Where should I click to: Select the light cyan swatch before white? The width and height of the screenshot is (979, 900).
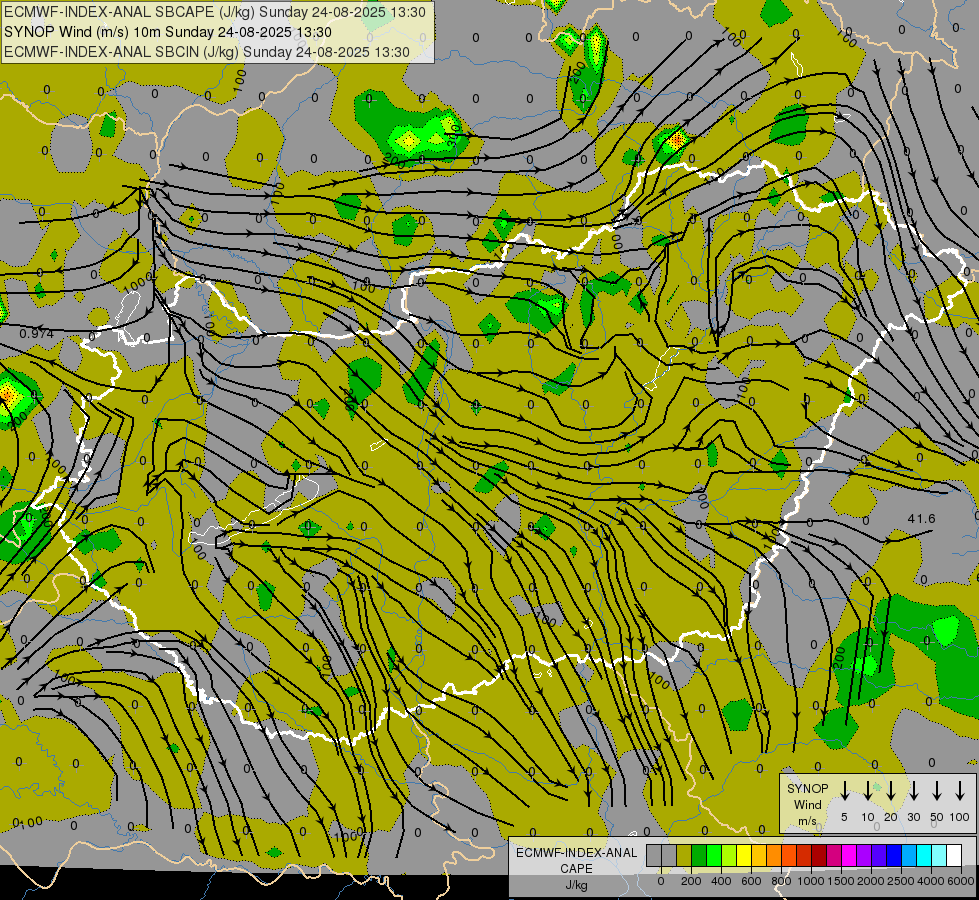click(x=939, y=855)
